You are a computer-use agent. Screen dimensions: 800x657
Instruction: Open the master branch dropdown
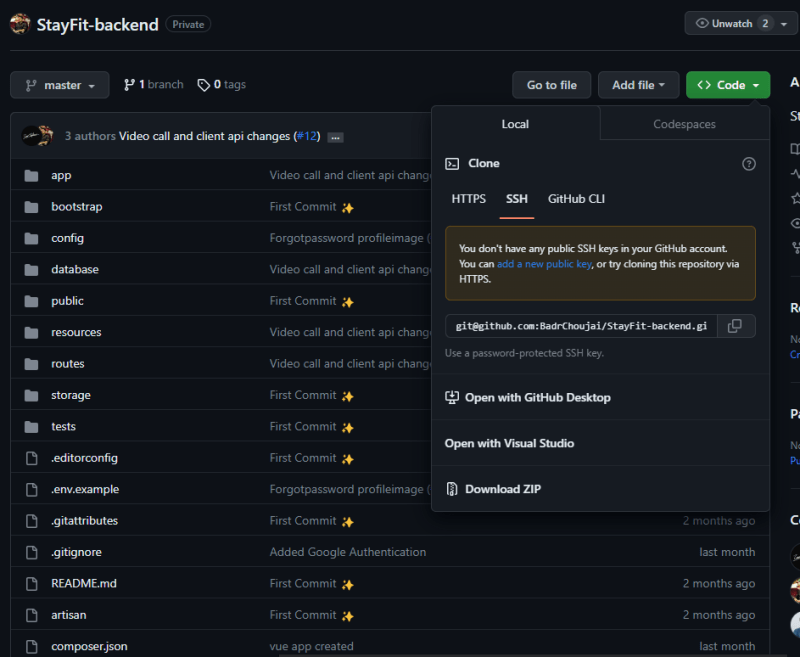click(60, 85)
